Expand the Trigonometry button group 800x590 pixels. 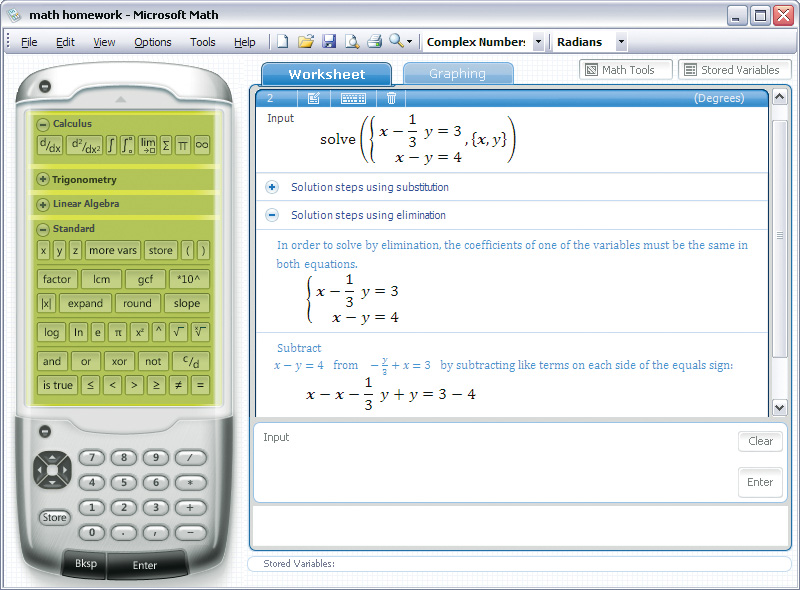click(43, 180)
